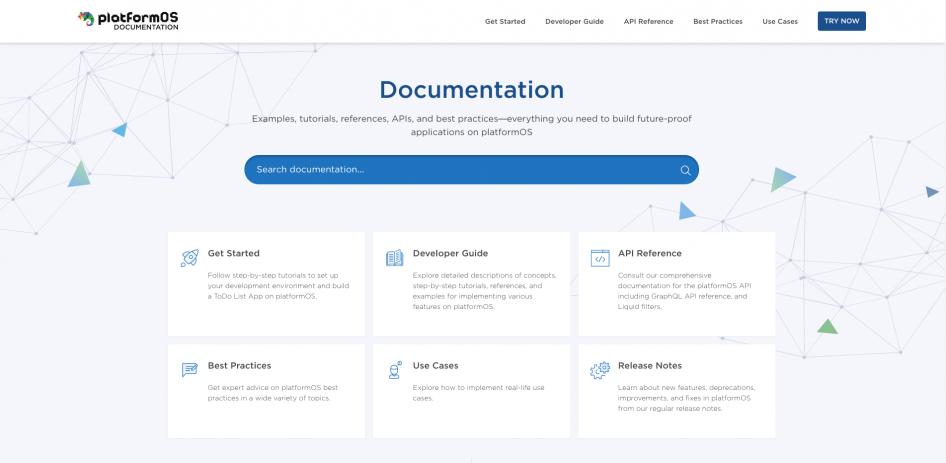This screenshot has height=463, width=946.
Task: Open API Reference in top navigation
Action: pyautogui.click(x=649, y=21)
